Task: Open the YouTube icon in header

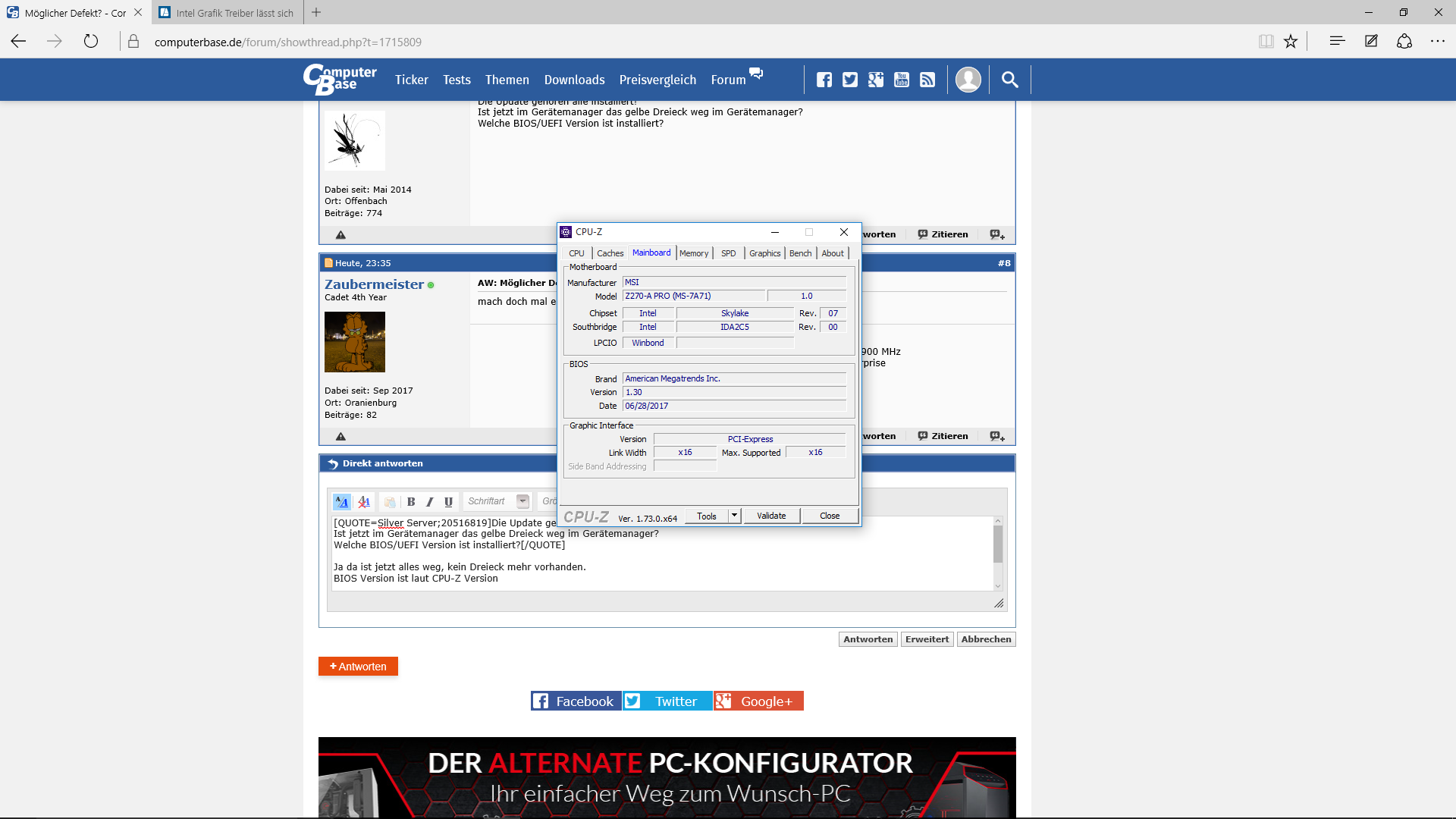Action: click(x=902, y=80)
